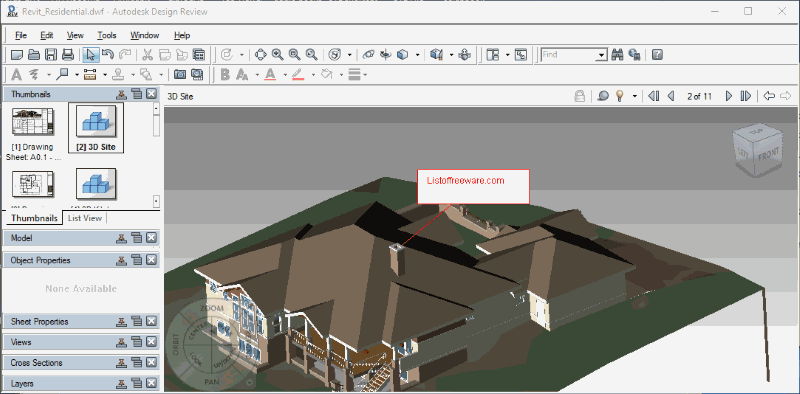
Task: Toggle auto-hide pin on Views panel
Action: click(x=121, y=342)
